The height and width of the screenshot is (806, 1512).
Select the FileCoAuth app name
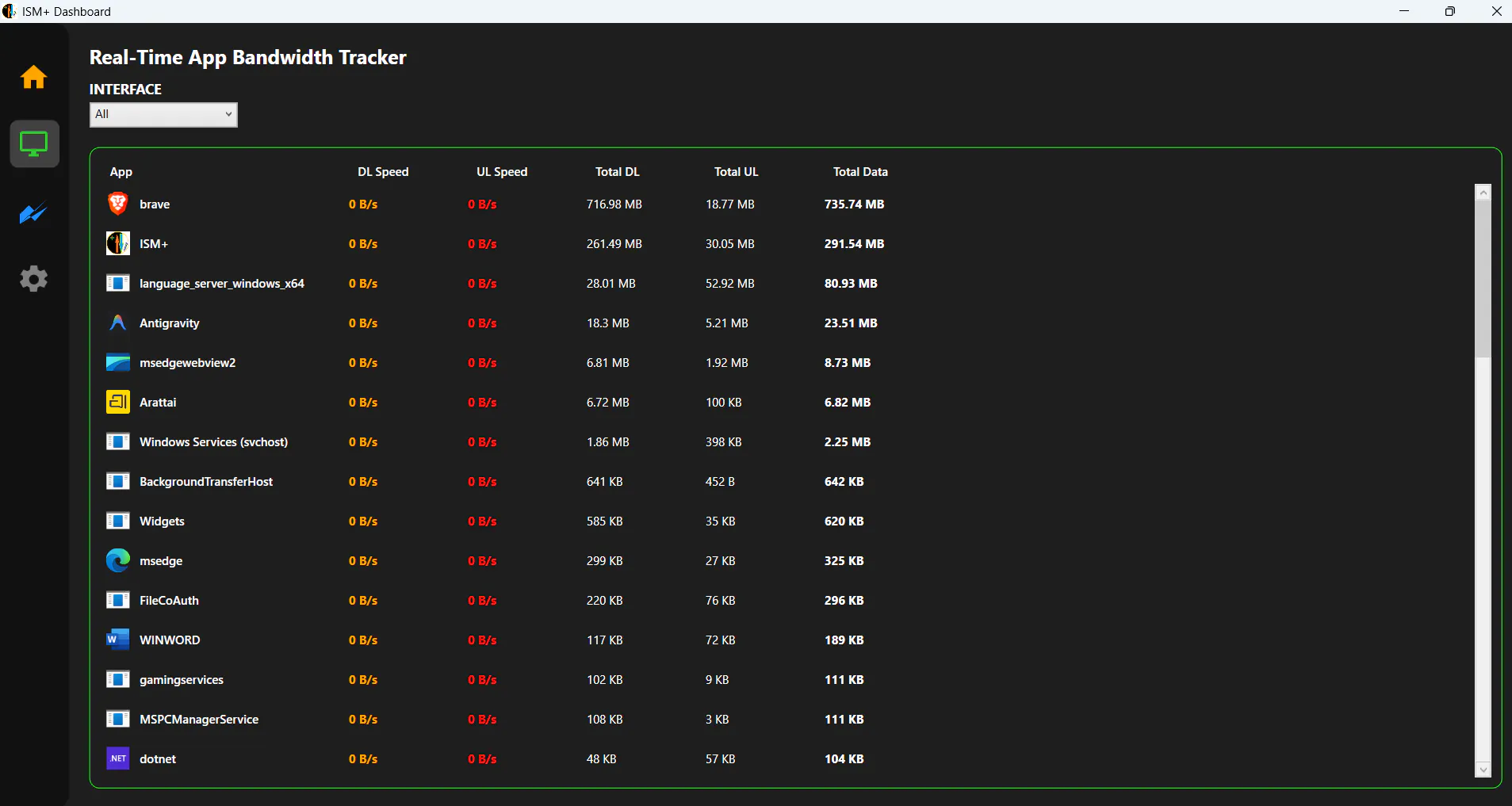[x=169, y=601]
